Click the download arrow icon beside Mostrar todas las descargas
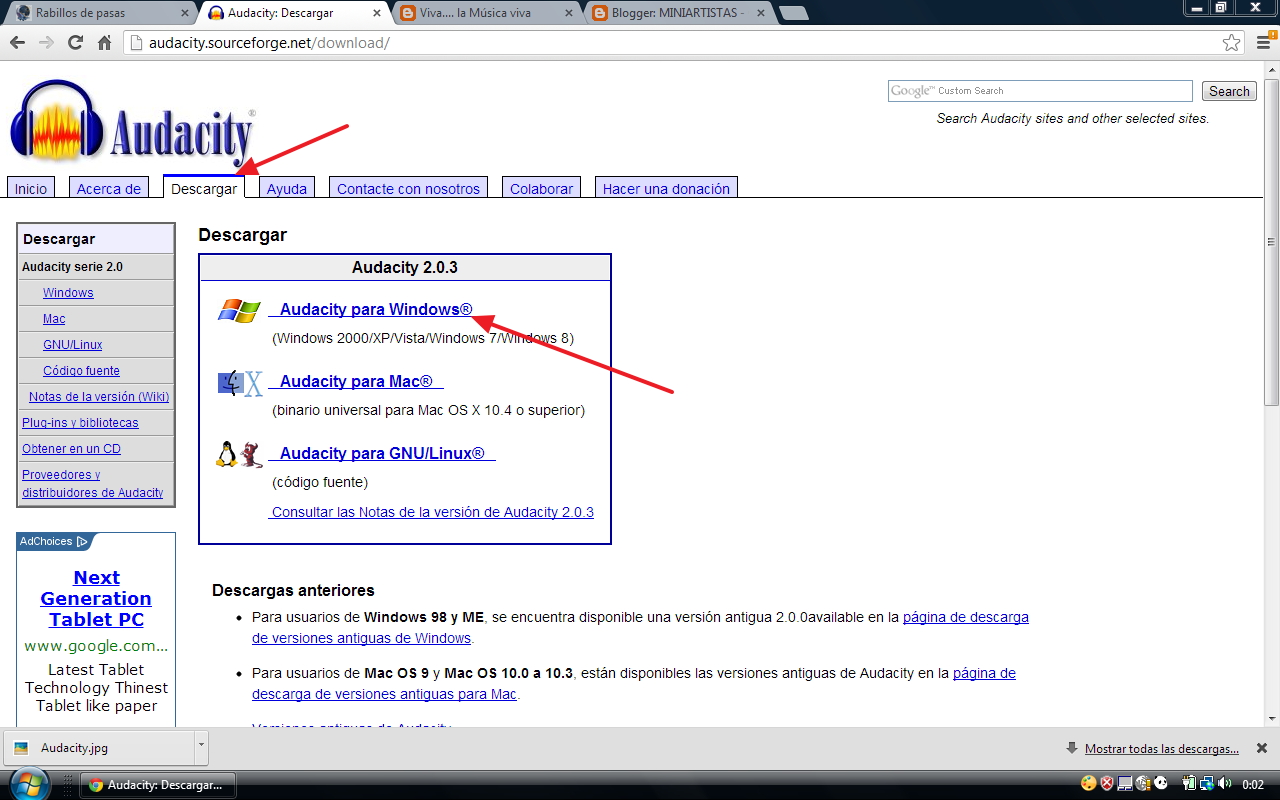Screen dimensions: 1280x800 1072,748
